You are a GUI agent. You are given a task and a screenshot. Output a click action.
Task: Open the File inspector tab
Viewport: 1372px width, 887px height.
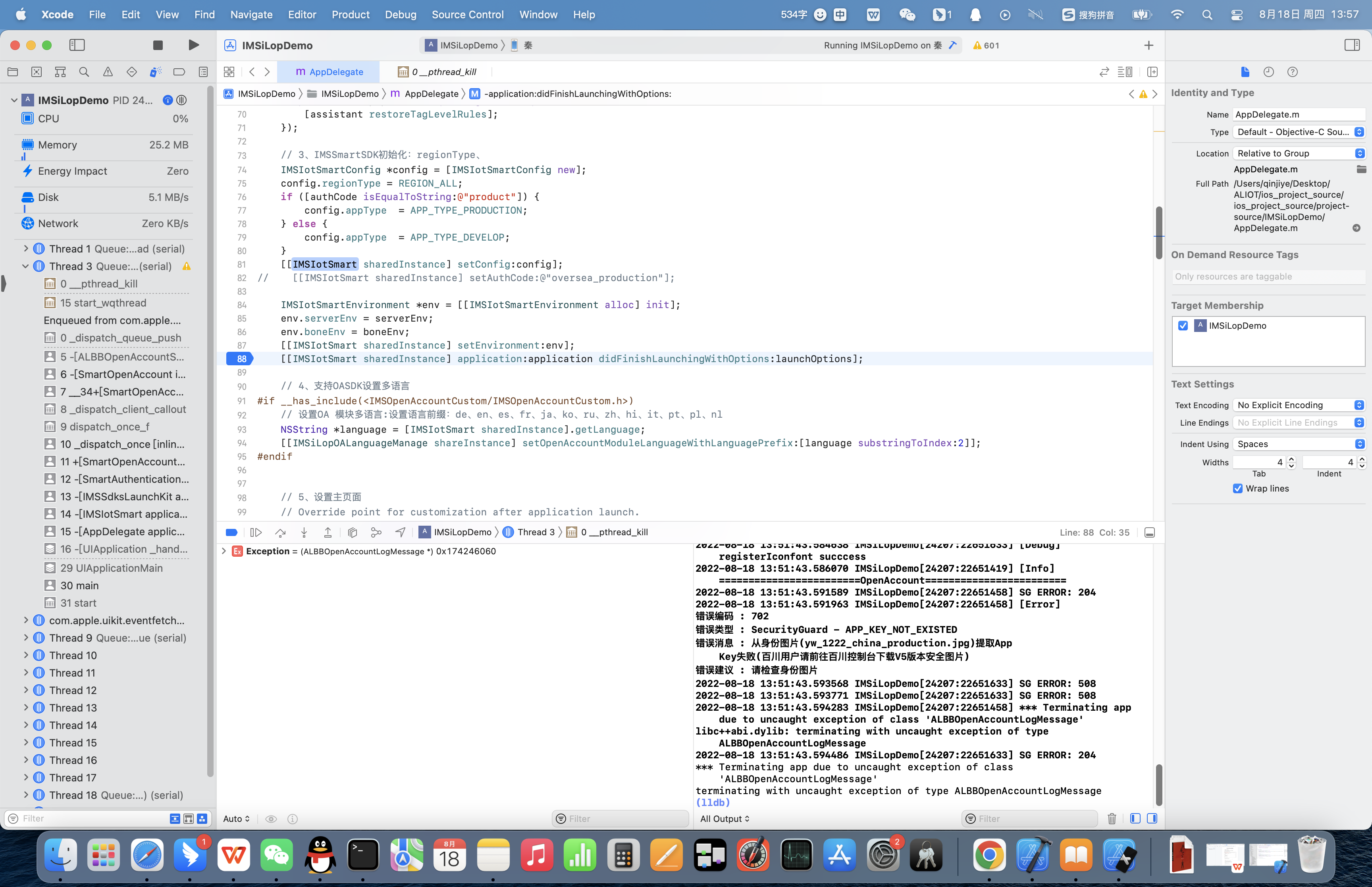click(x=1245, y=72)
